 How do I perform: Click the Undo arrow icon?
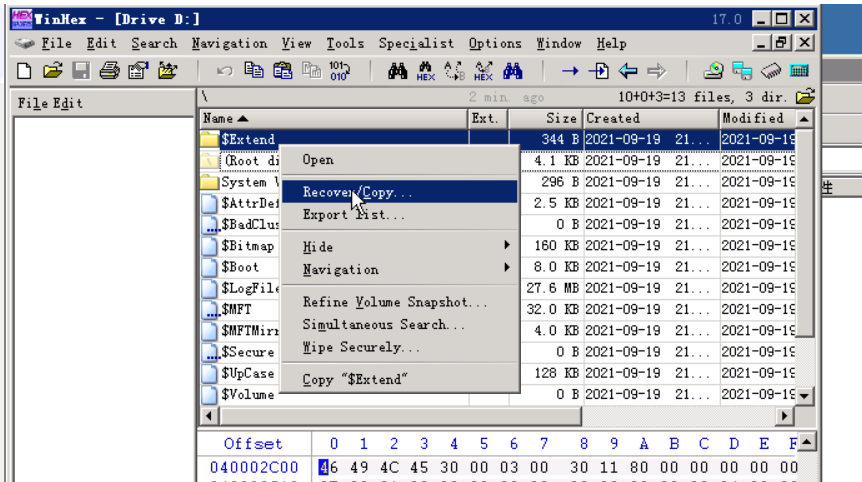[224, 71]
